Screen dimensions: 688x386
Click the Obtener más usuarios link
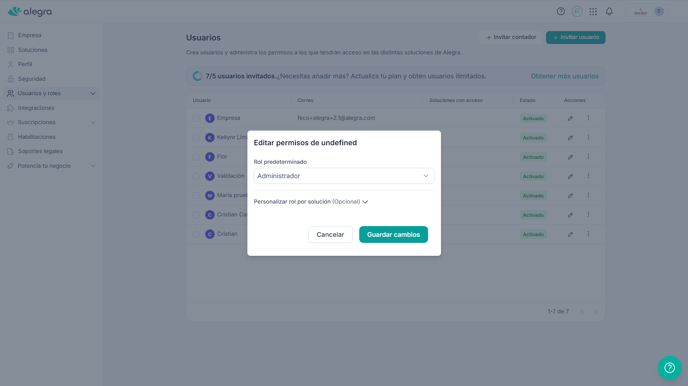[x=564, y=76]
